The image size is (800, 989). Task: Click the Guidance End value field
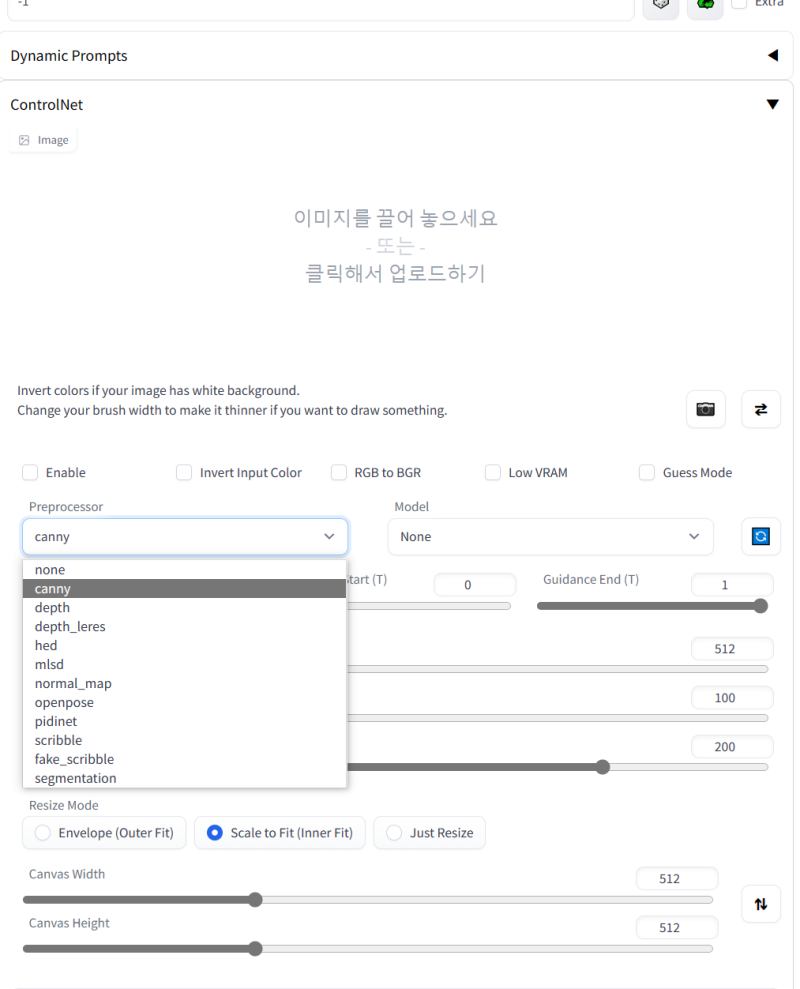click(732, 584)
